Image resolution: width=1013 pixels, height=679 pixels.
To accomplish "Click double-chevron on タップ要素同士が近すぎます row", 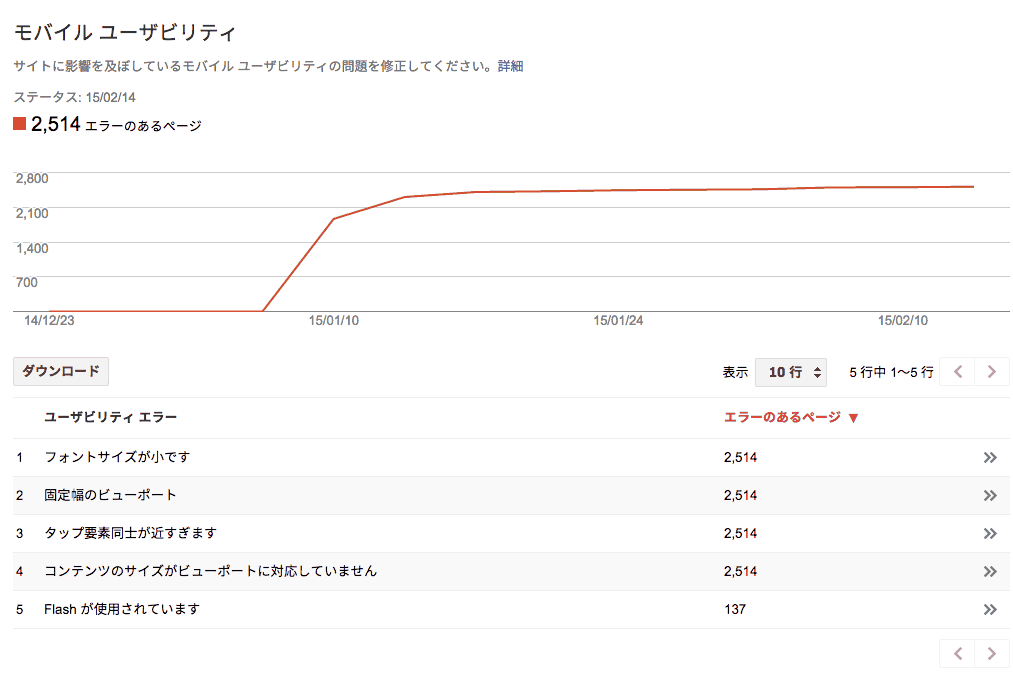I will tap(990, 533).
